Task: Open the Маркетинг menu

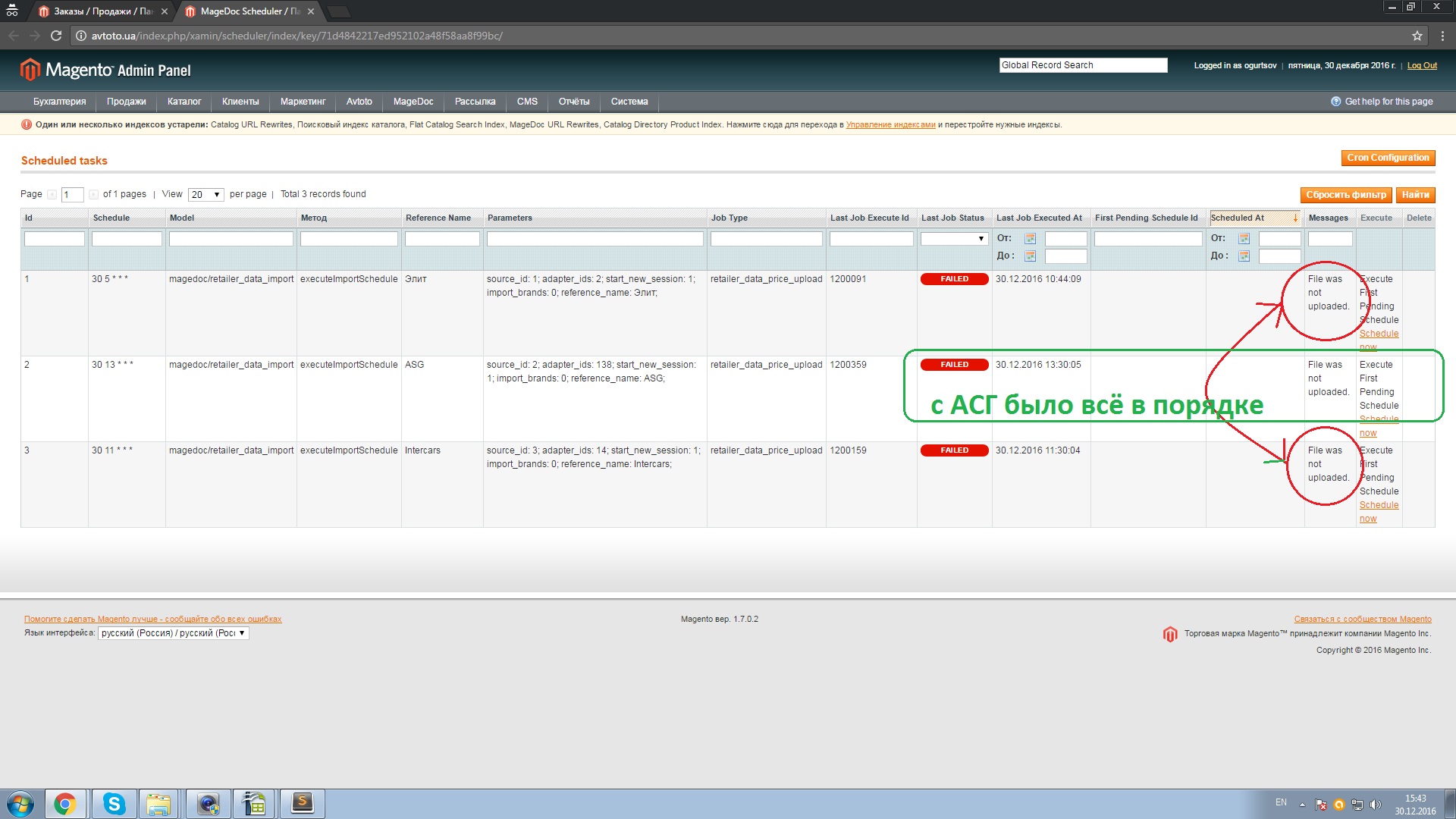Action: tap(303, 102)
